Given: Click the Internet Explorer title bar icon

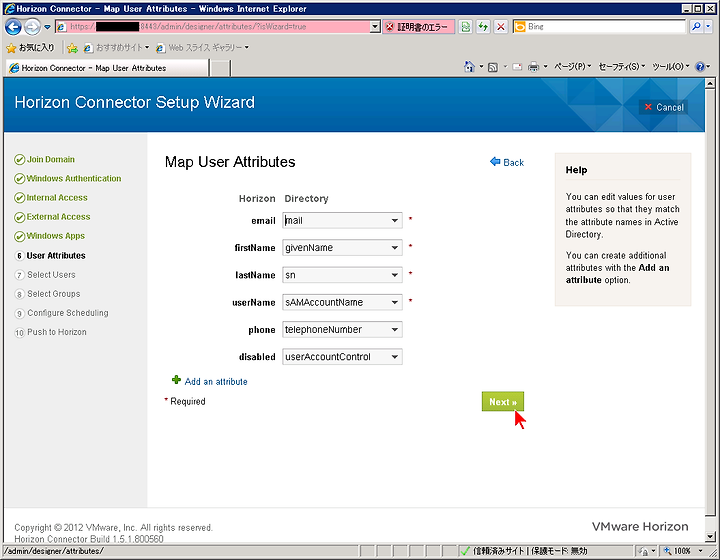Looking at the screenshot, I should (9, 8).
